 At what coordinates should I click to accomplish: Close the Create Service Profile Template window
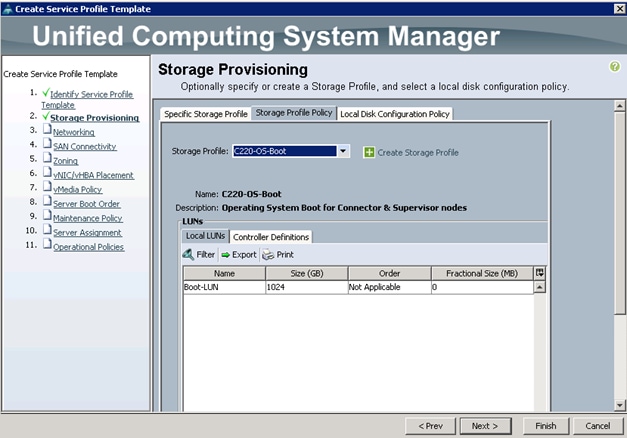point(619,8)
